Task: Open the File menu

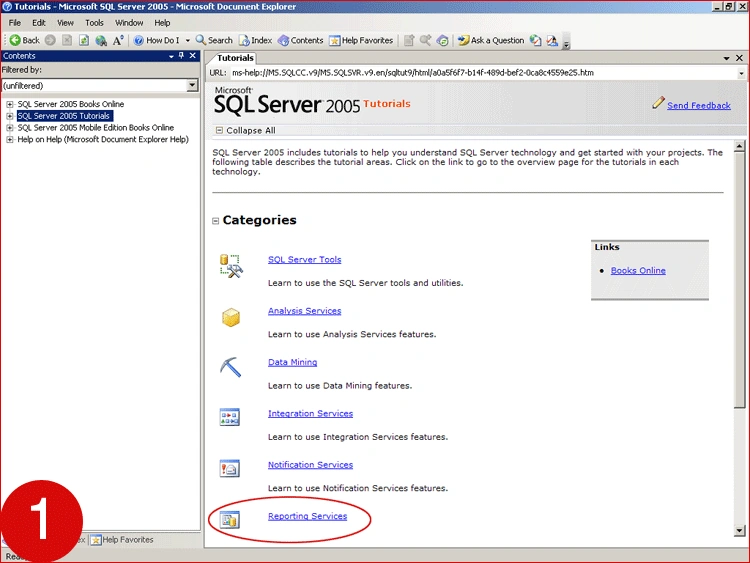Action: 15,23
